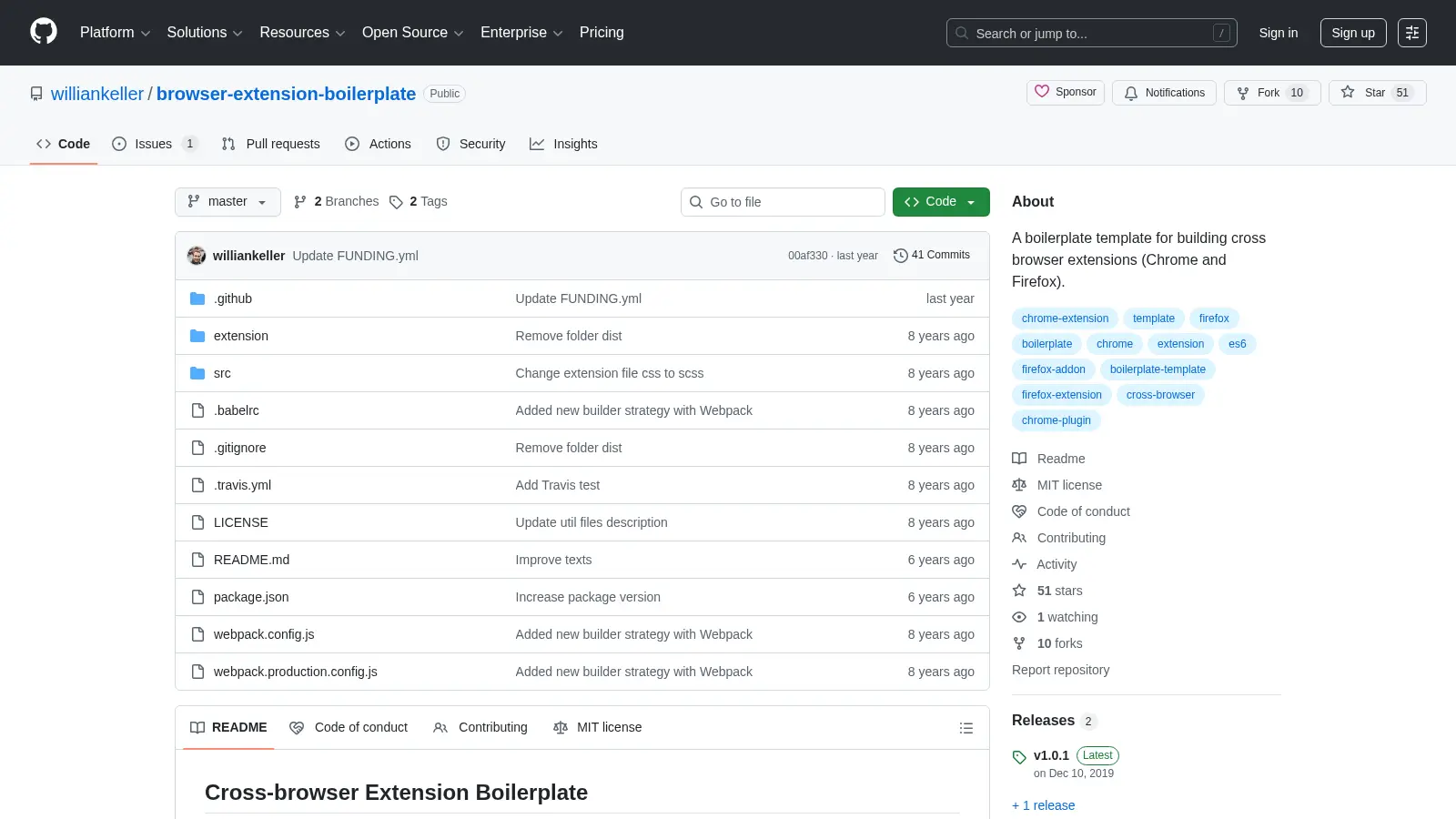Click the Notifications bell icon
Viewport: 1456px width, 819px height.
tap(1131, 93)
